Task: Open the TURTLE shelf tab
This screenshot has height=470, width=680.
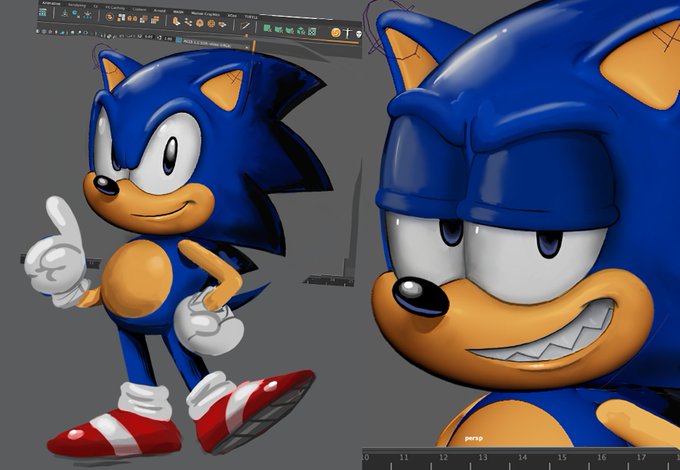Action: (x=251, y=17)
